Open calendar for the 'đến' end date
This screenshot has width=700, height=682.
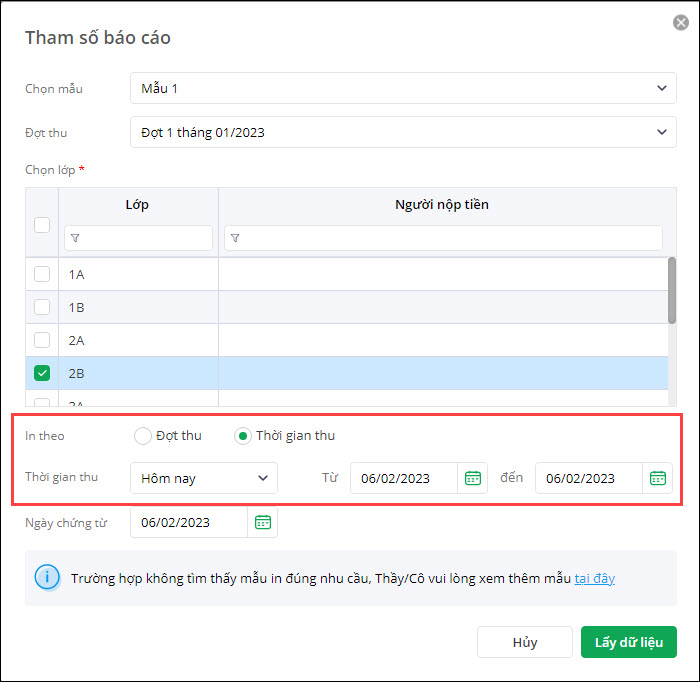tap(658, 478)
